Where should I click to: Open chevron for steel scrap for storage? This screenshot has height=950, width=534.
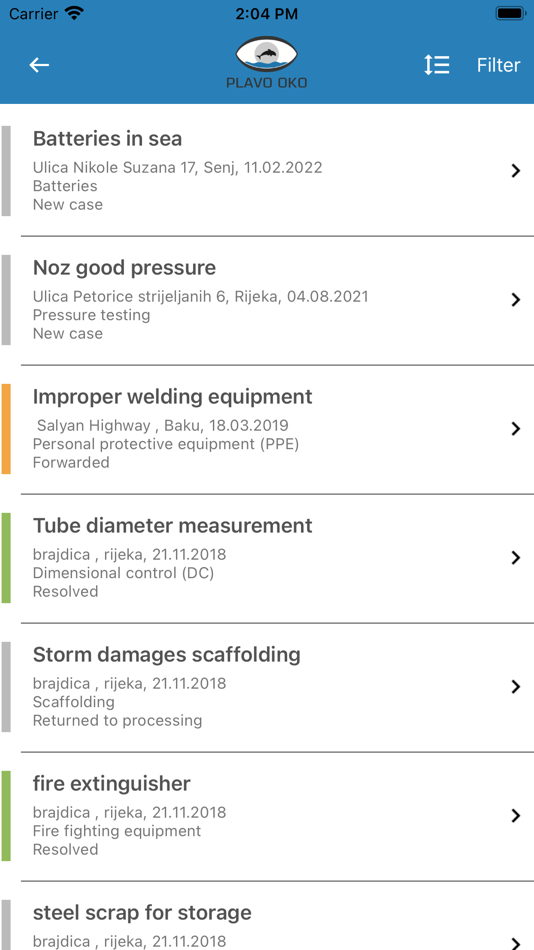click(x=516, y=943)
